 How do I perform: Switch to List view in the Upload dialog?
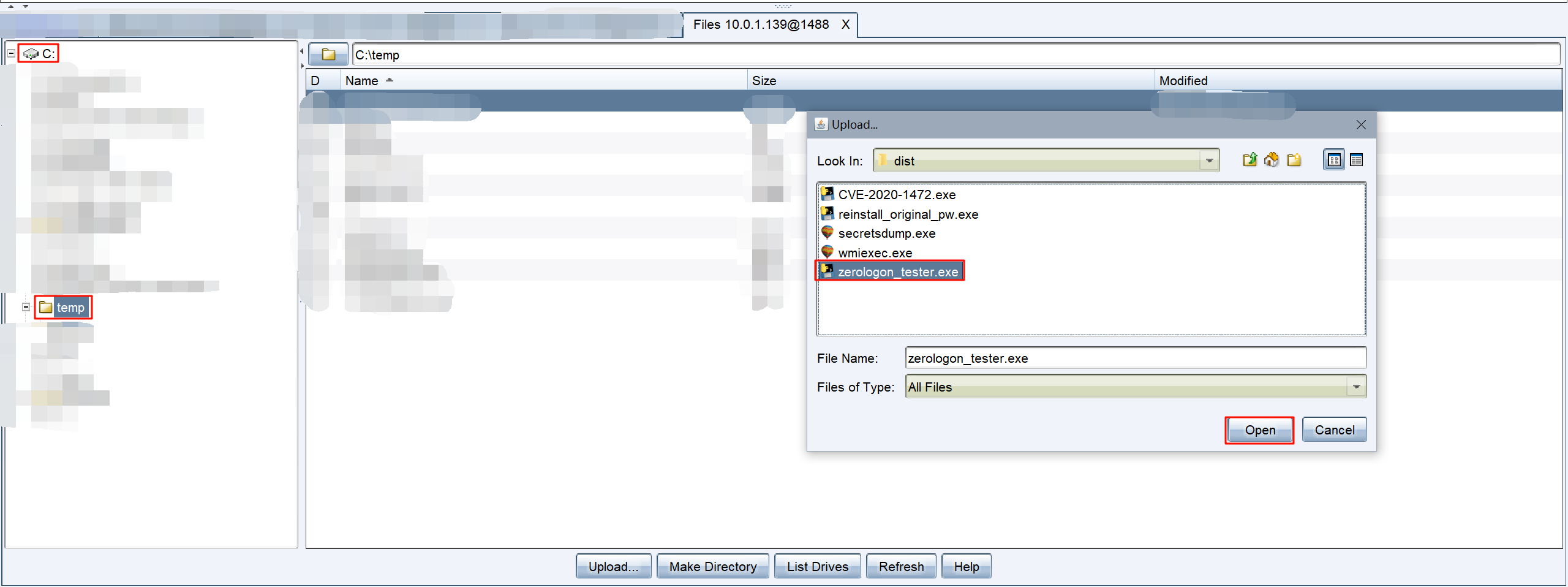click(1334, 161)
